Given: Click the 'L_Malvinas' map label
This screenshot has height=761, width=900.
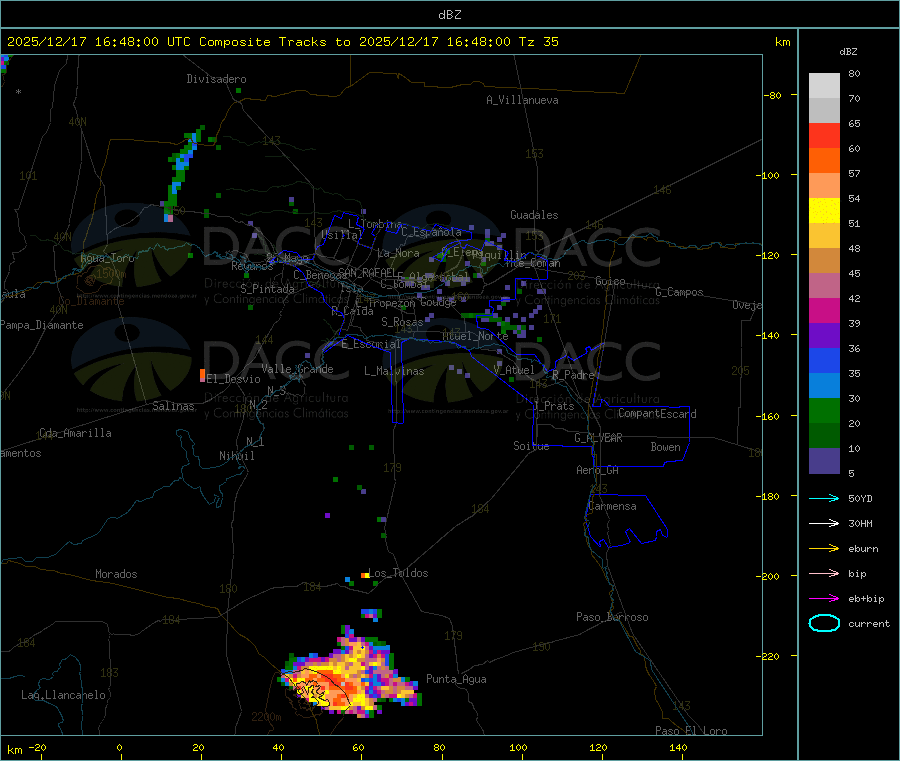Looking at the screenshot, I should tap(394, 371).
